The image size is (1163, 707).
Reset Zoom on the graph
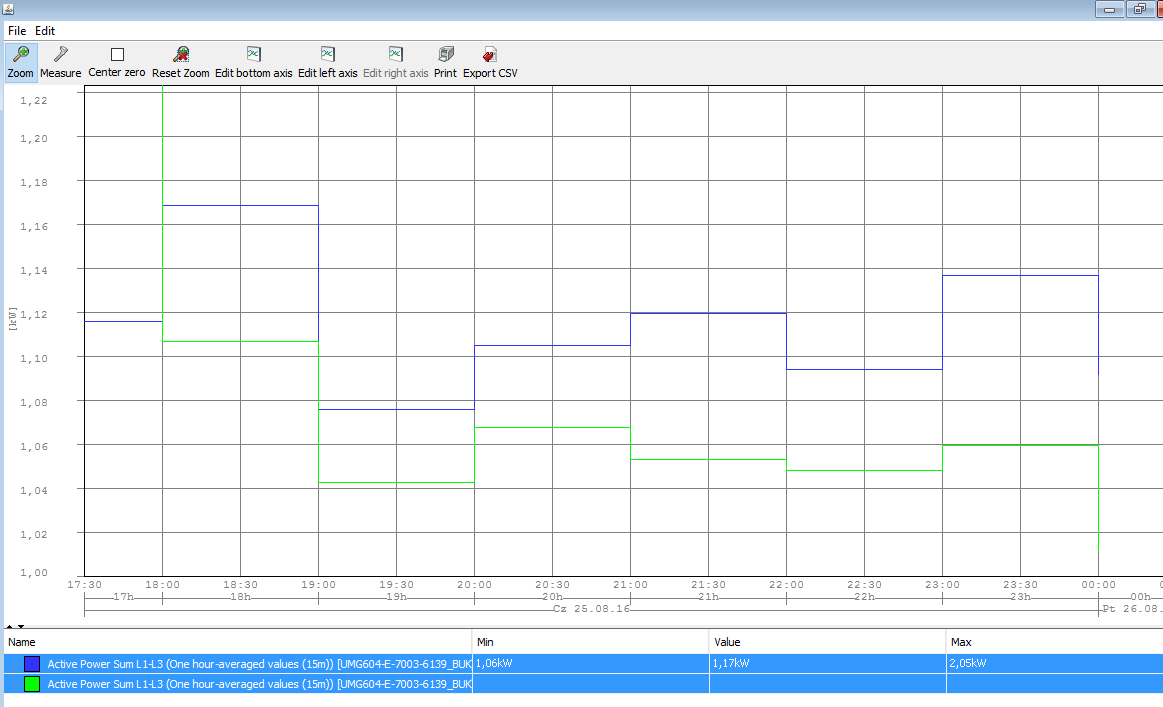tap(180, 62)
